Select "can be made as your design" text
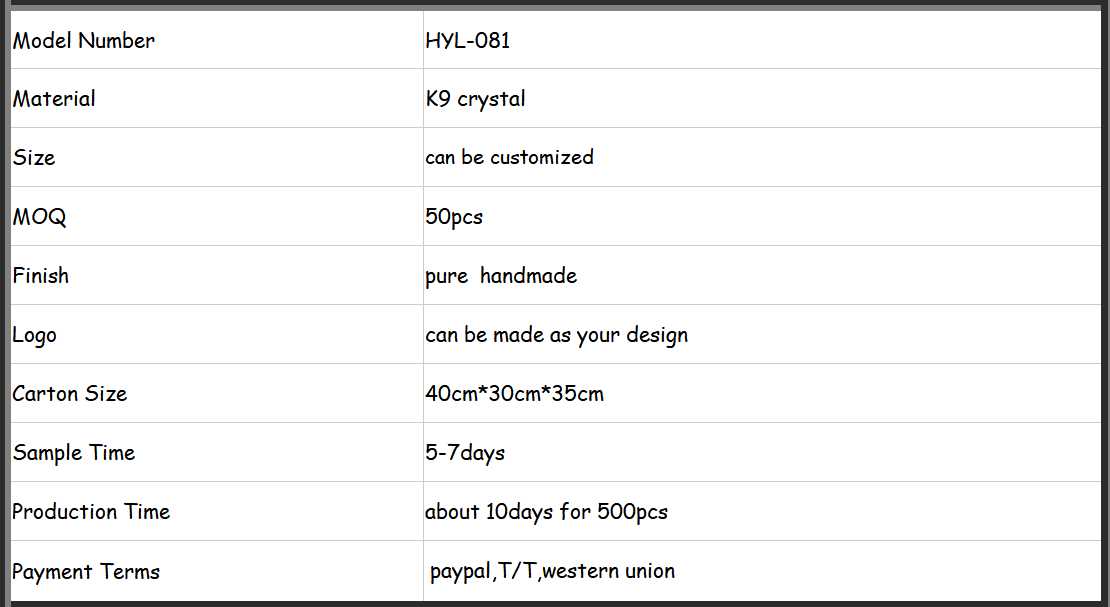 click(x=556, y=335)
